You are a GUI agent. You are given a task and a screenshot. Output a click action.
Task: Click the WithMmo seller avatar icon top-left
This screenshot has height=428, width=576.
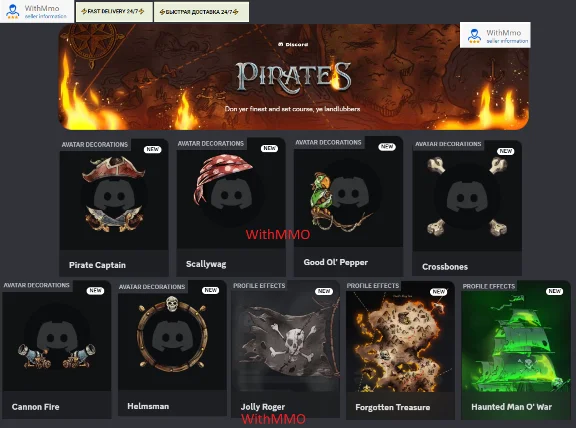[12, 11]
